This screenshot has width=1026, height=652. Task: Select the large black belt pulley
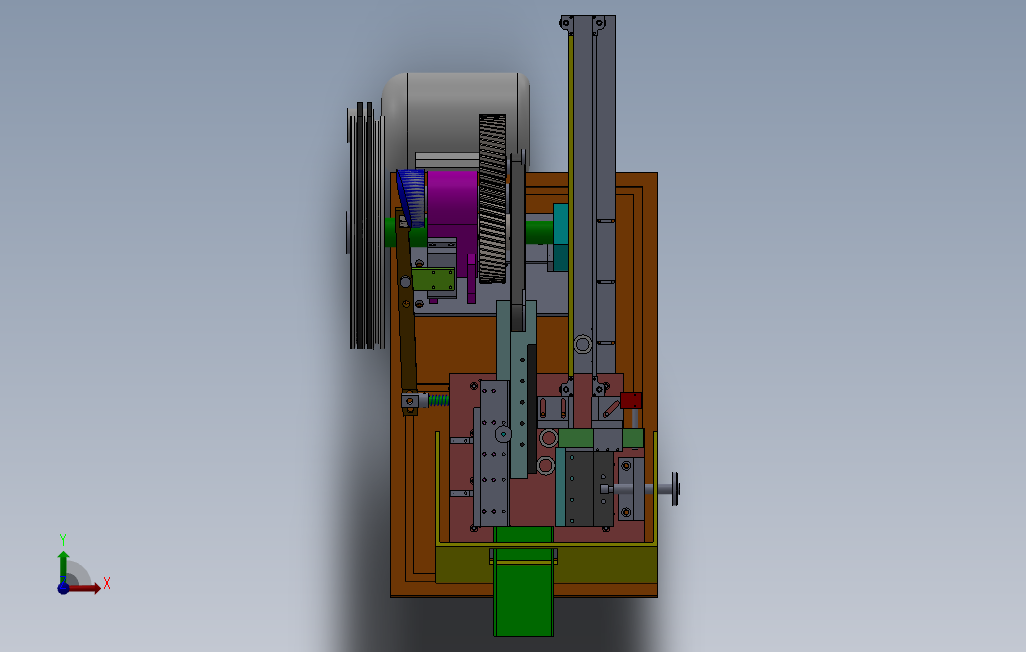pyautogui.click(x=365, y=225)
